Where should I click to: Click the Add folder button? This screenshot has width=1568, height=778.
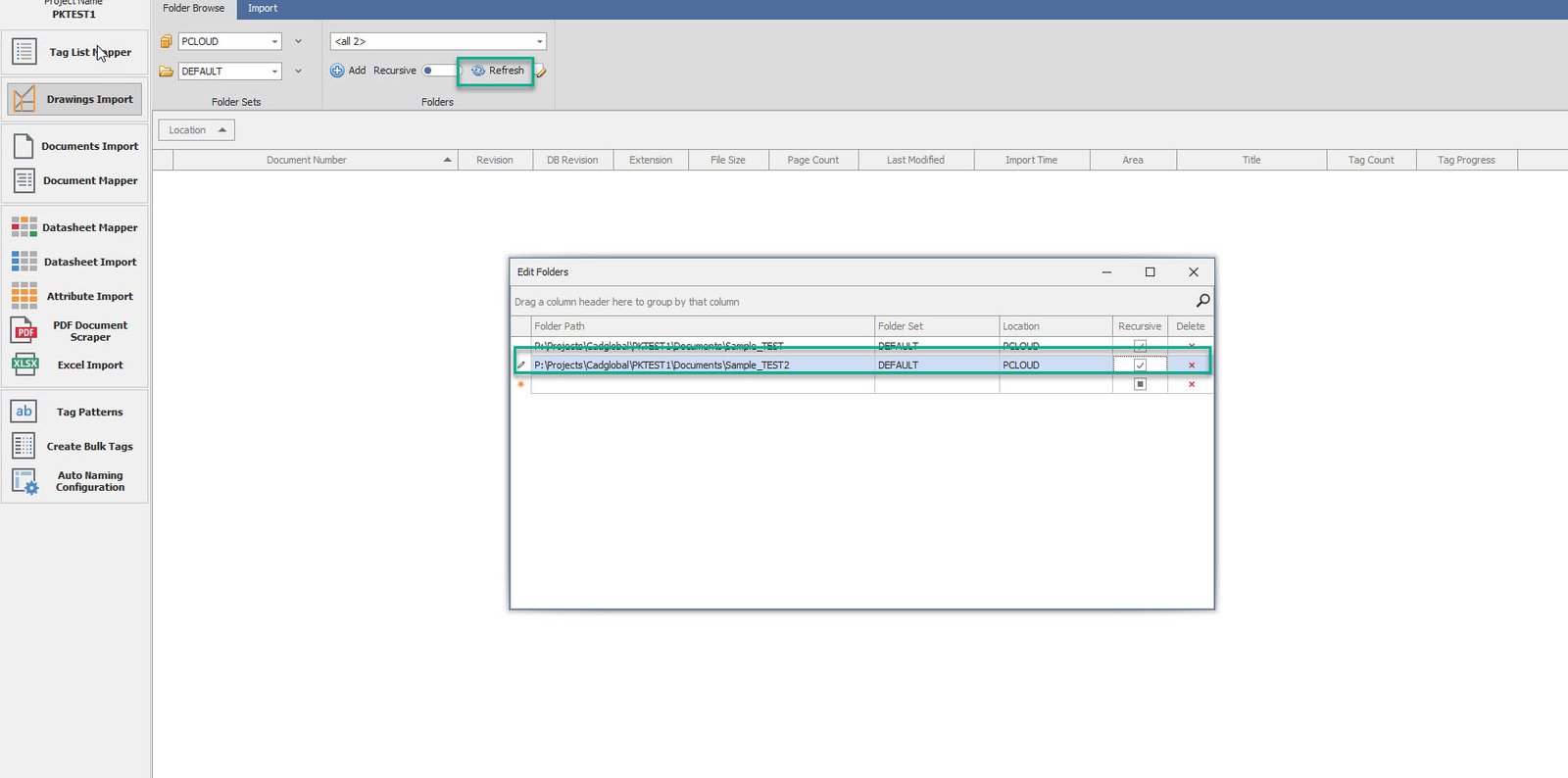tap(348, 71)
